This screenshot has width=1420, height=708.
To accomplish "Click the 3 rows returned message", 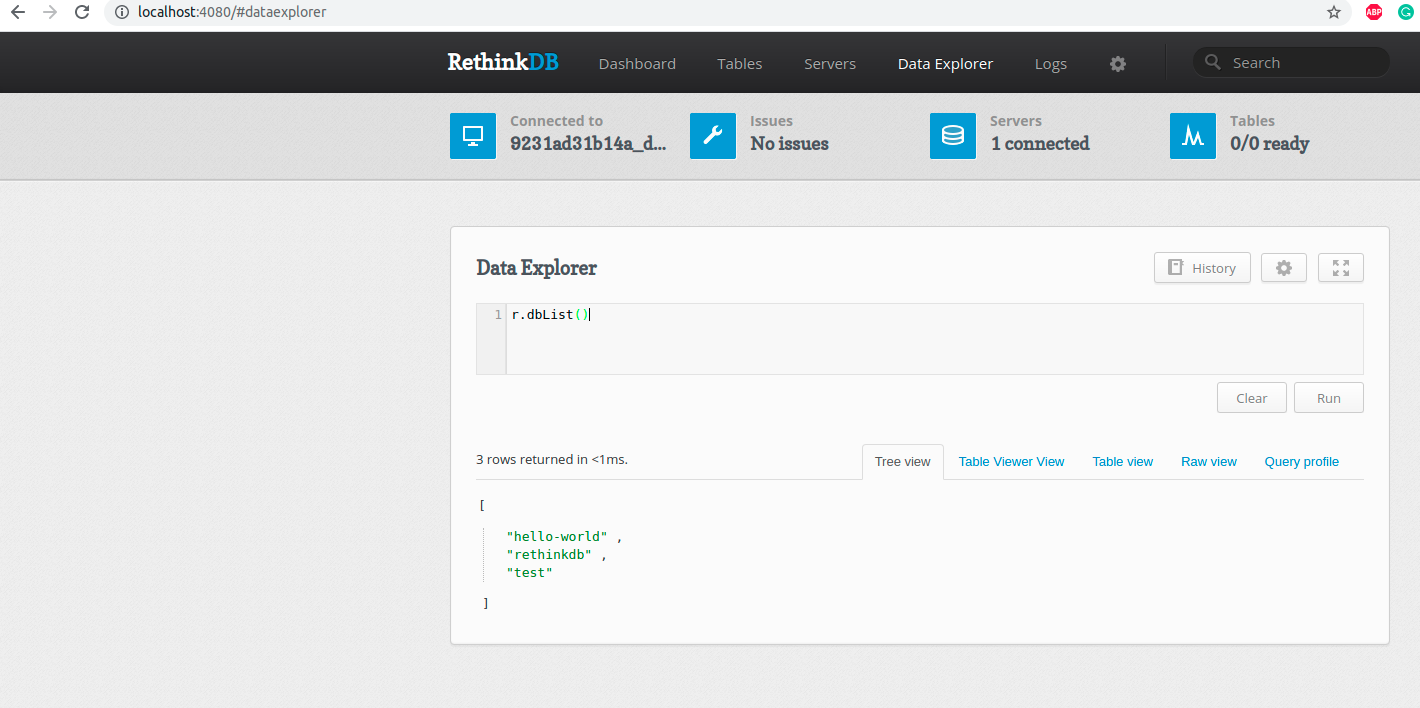I will pos(552,460).
